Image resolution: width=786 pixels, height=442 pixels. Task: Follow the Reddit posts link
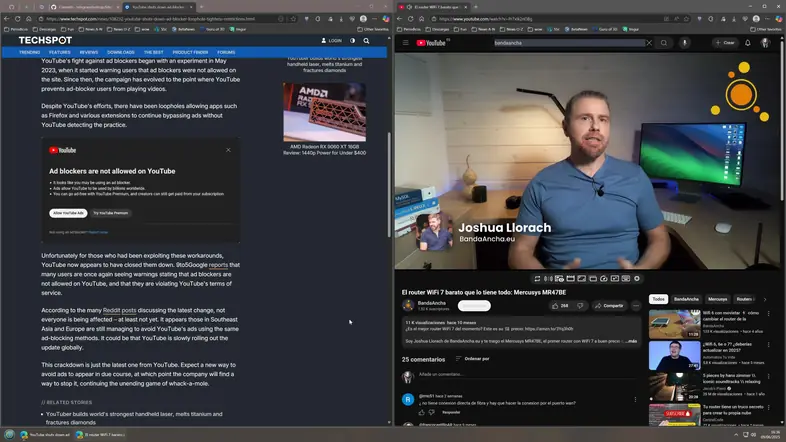coord(119,310)
